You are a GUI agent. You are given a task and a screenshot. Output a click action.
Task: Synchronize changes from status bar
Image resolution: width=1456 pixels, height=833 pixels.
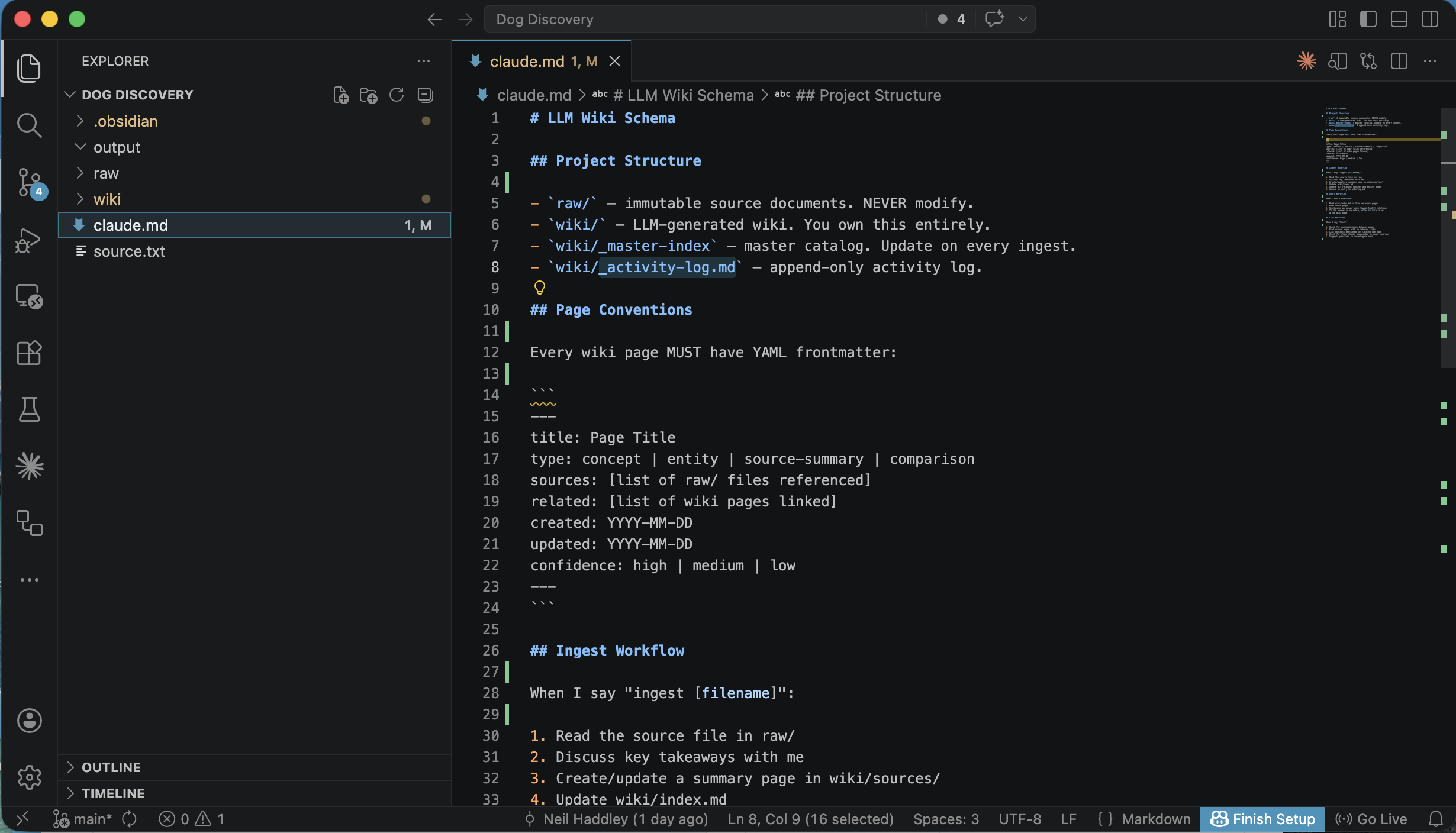[129, 819]
